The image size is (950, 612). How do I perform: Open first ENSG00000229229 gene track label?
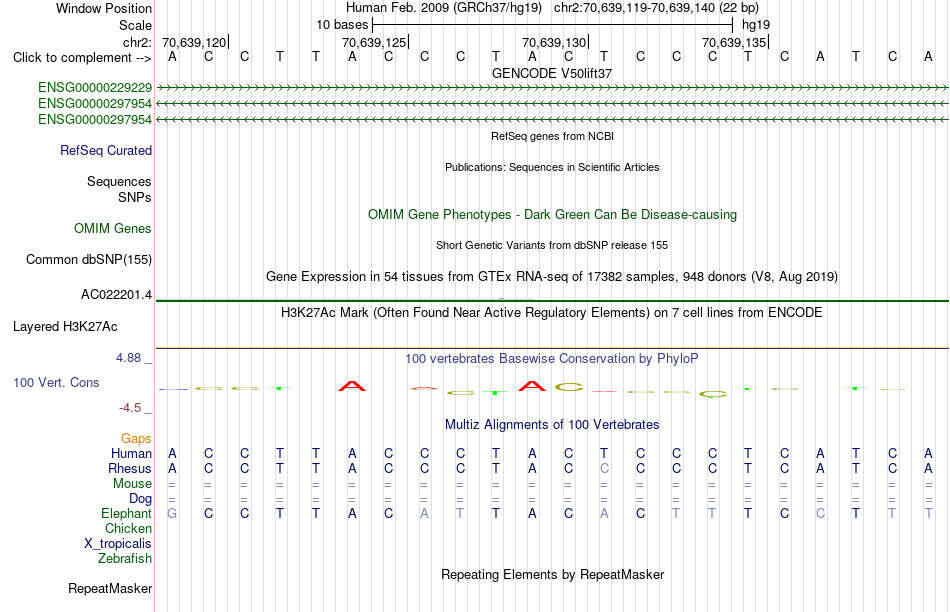[95, 88]
